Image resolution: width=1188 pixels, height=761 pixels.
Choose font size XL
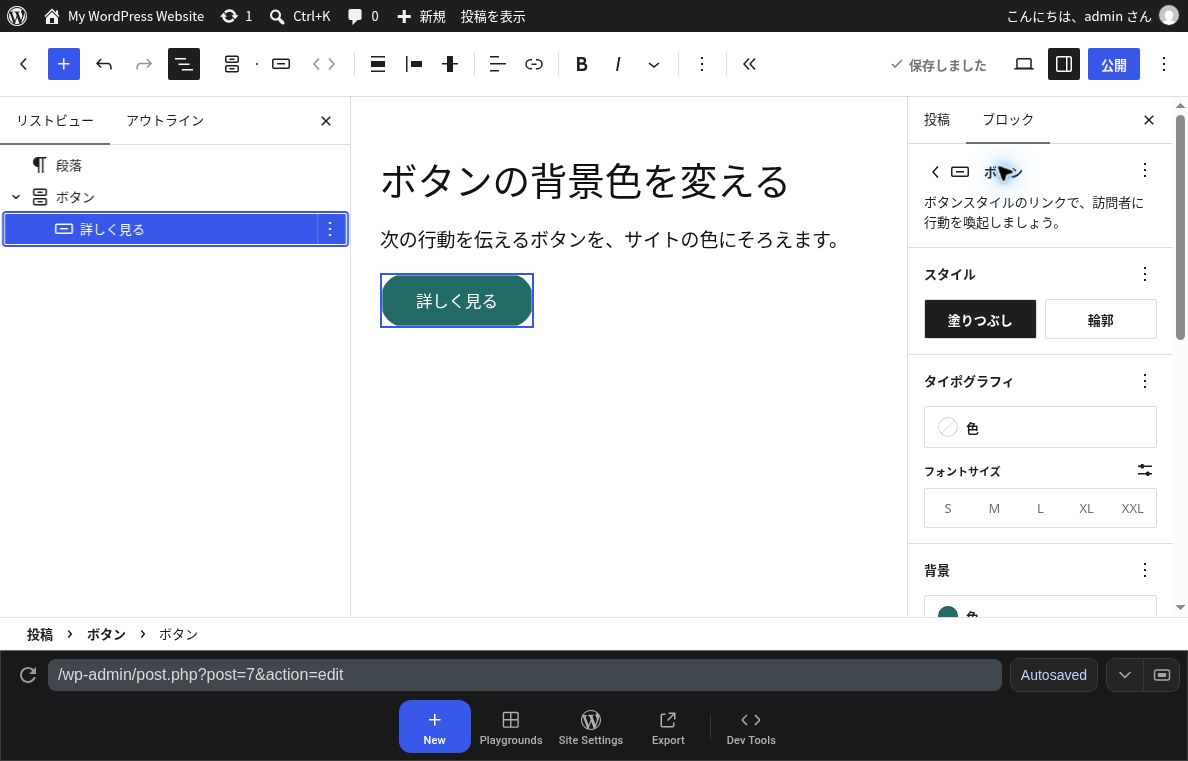click(1086, 509)
